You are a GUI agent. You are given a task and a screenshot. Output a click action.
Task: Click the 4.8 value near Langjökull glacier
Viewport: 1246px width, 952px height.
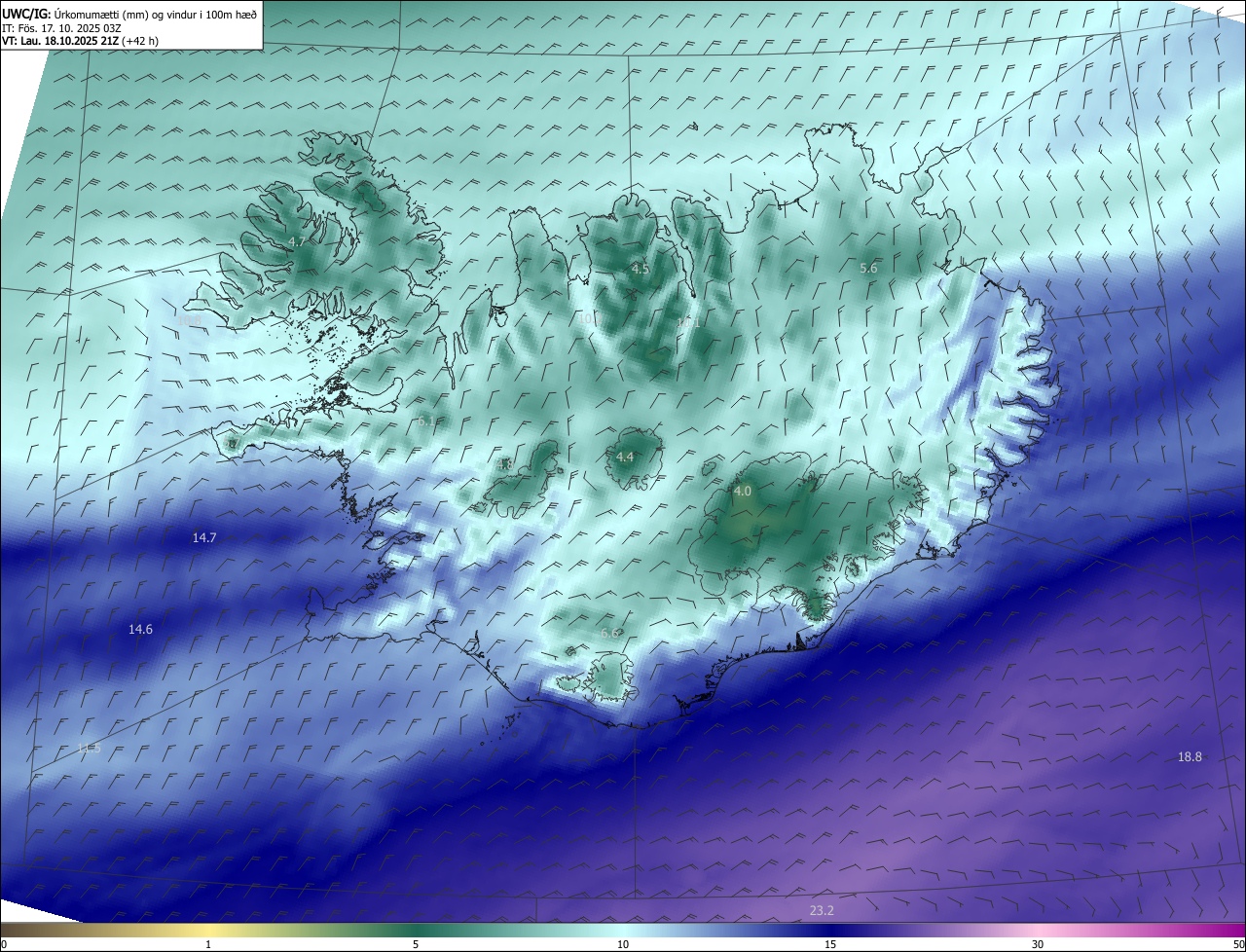pyautogui.click(x=504, y=465)
